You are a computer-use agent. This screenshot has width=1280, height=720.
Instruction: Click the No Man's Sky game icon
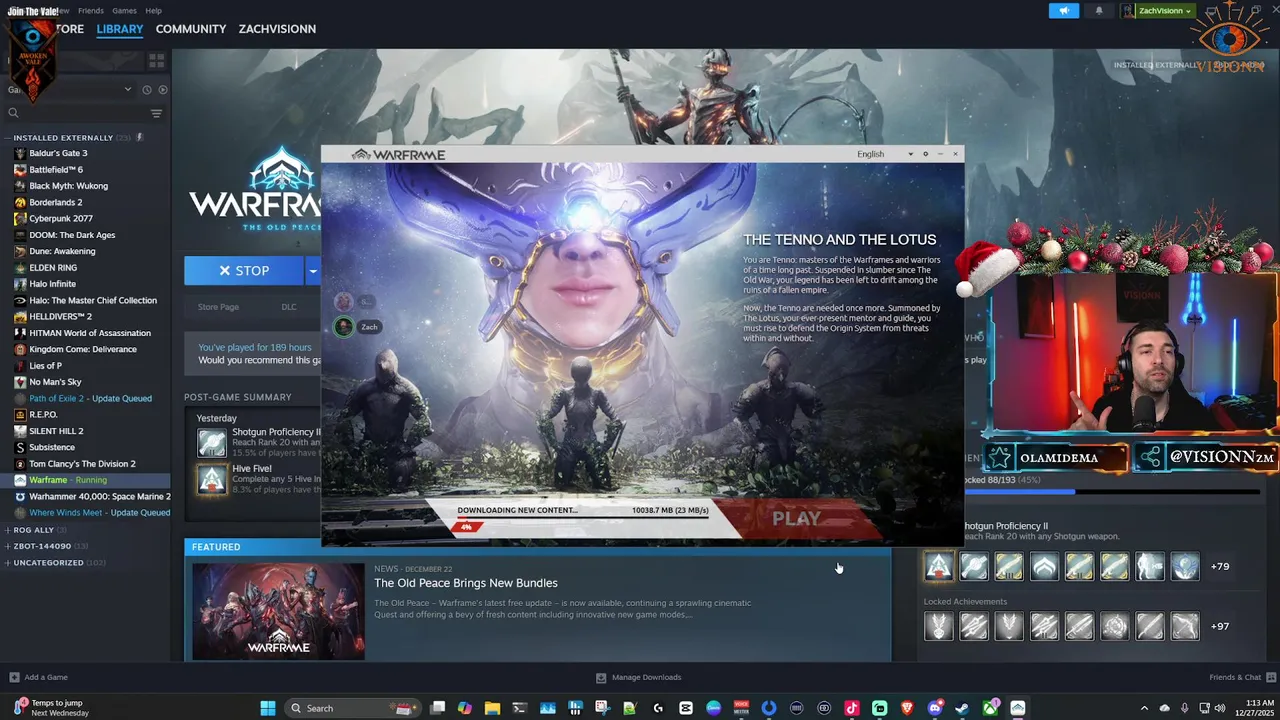click(x=20, y=382)
